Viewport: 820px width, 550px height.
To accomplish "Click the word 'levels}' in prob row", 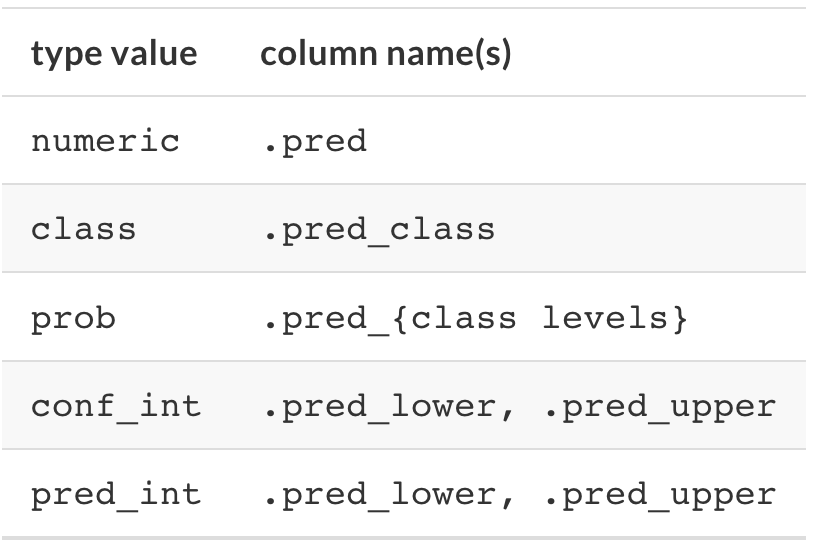I will point(614,318).
